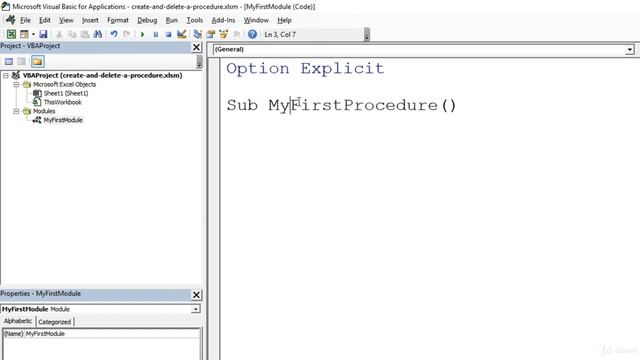Switch to the Alphabetic tab
The image size is (640, 360).
[18, 321]
